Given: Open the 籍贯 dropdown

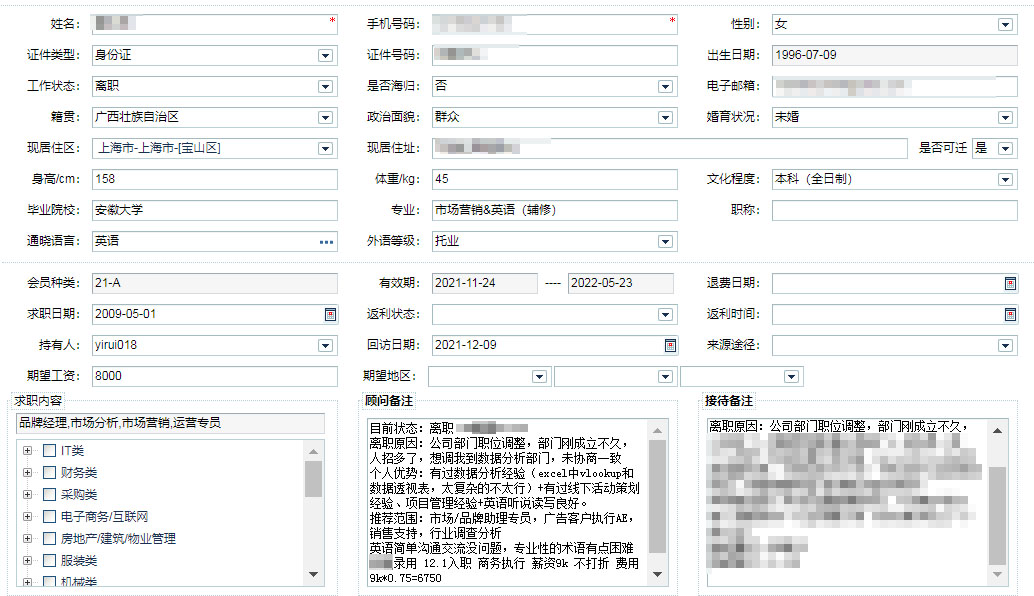Looking at the screenshot, I should pyautogui.click(x=325, y=118).
